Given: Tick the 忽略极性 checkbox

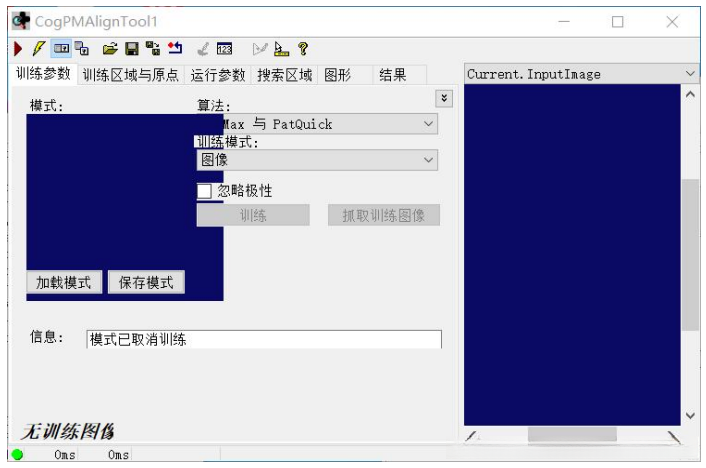Looking at the screenshot, I should (204, 191).
